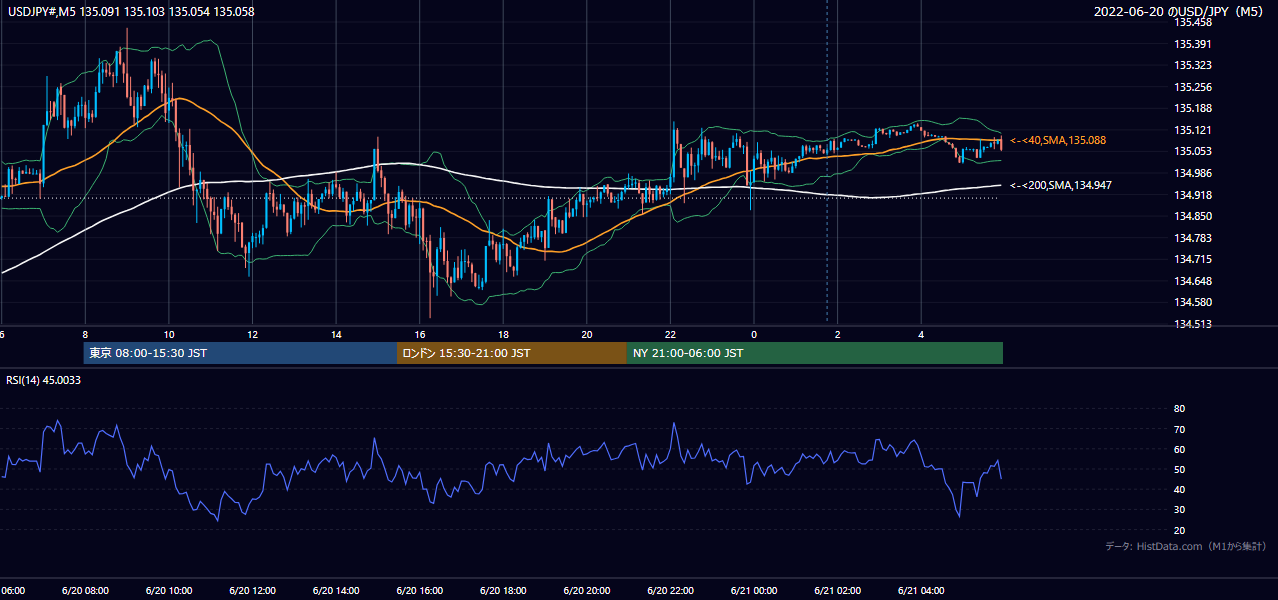Click price axis value 135.458
Image resolution: width=1278 pixels, height=600 pixels.
coord(1193,22)
